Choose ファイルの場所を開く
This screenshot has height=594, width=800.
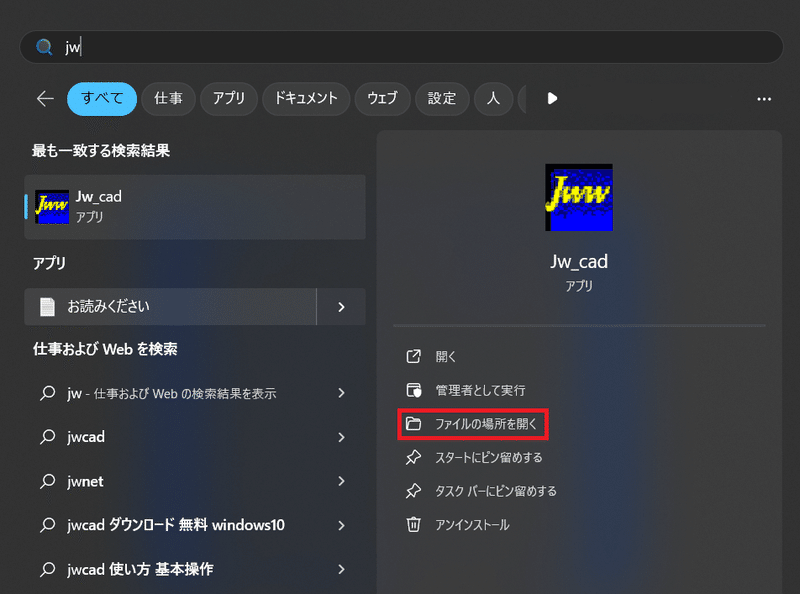pyautogui.click(x=486, y=424)
